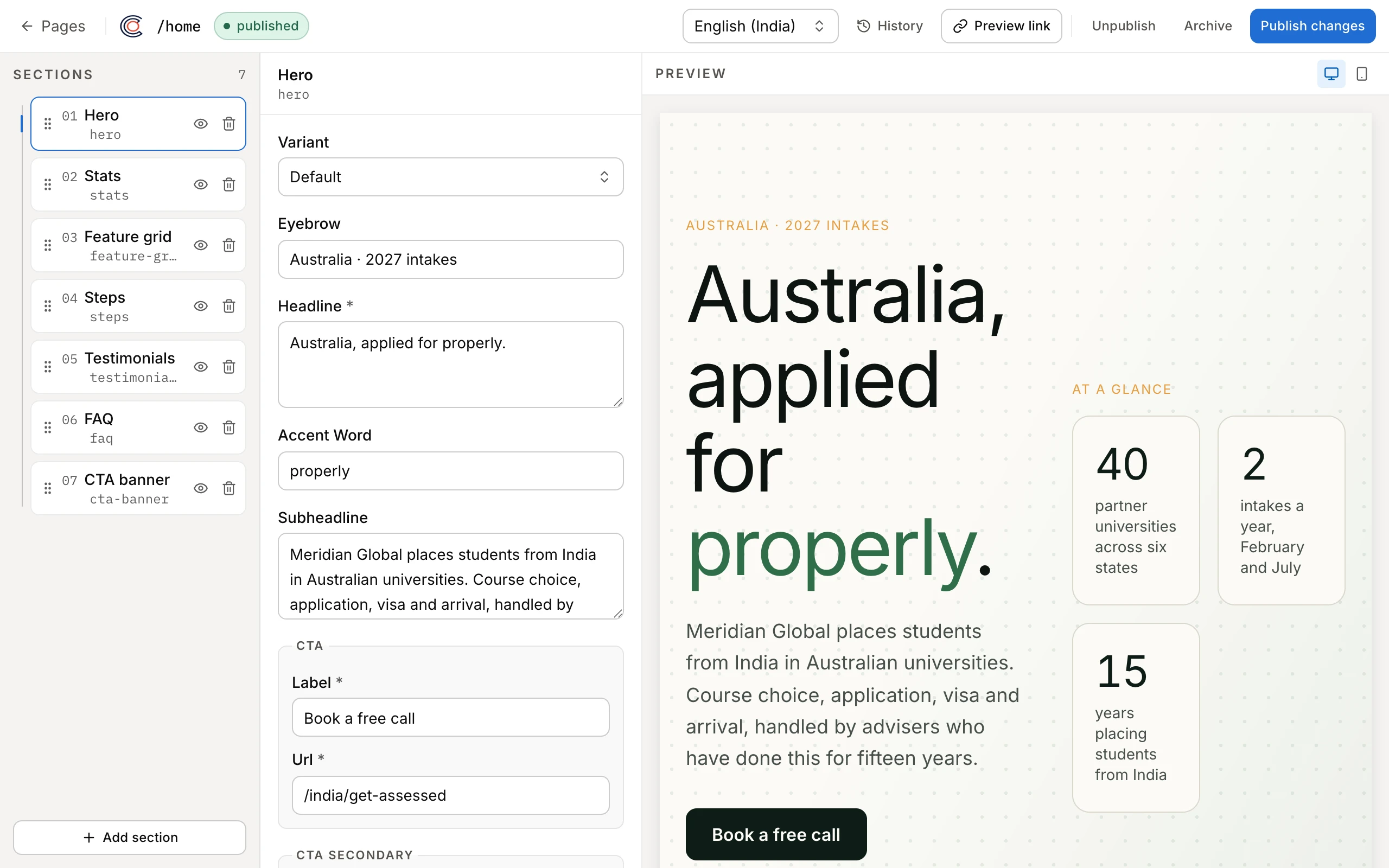Focus the Accent Word input
Screen dimensions: 1389x868
pyautogui.click(x=450, y=471)
